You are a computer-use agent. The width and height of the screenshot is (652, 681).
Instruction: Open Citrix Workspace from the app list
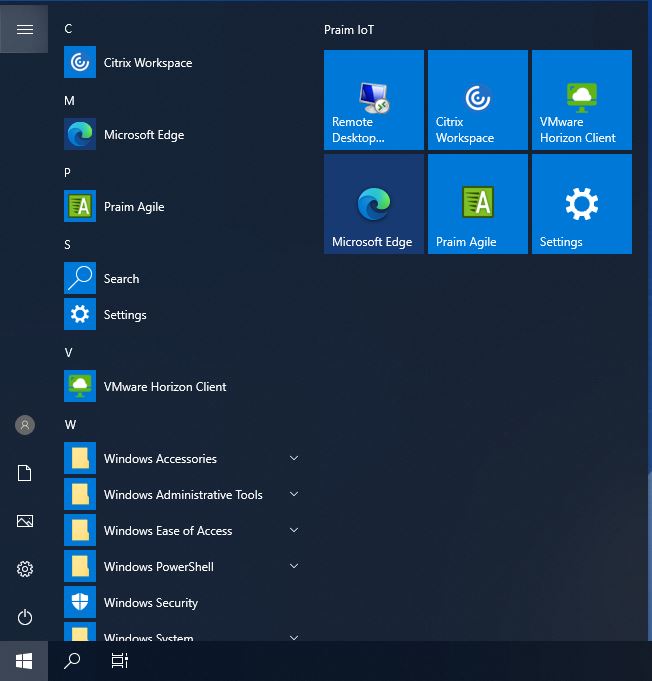pos(182,63)
